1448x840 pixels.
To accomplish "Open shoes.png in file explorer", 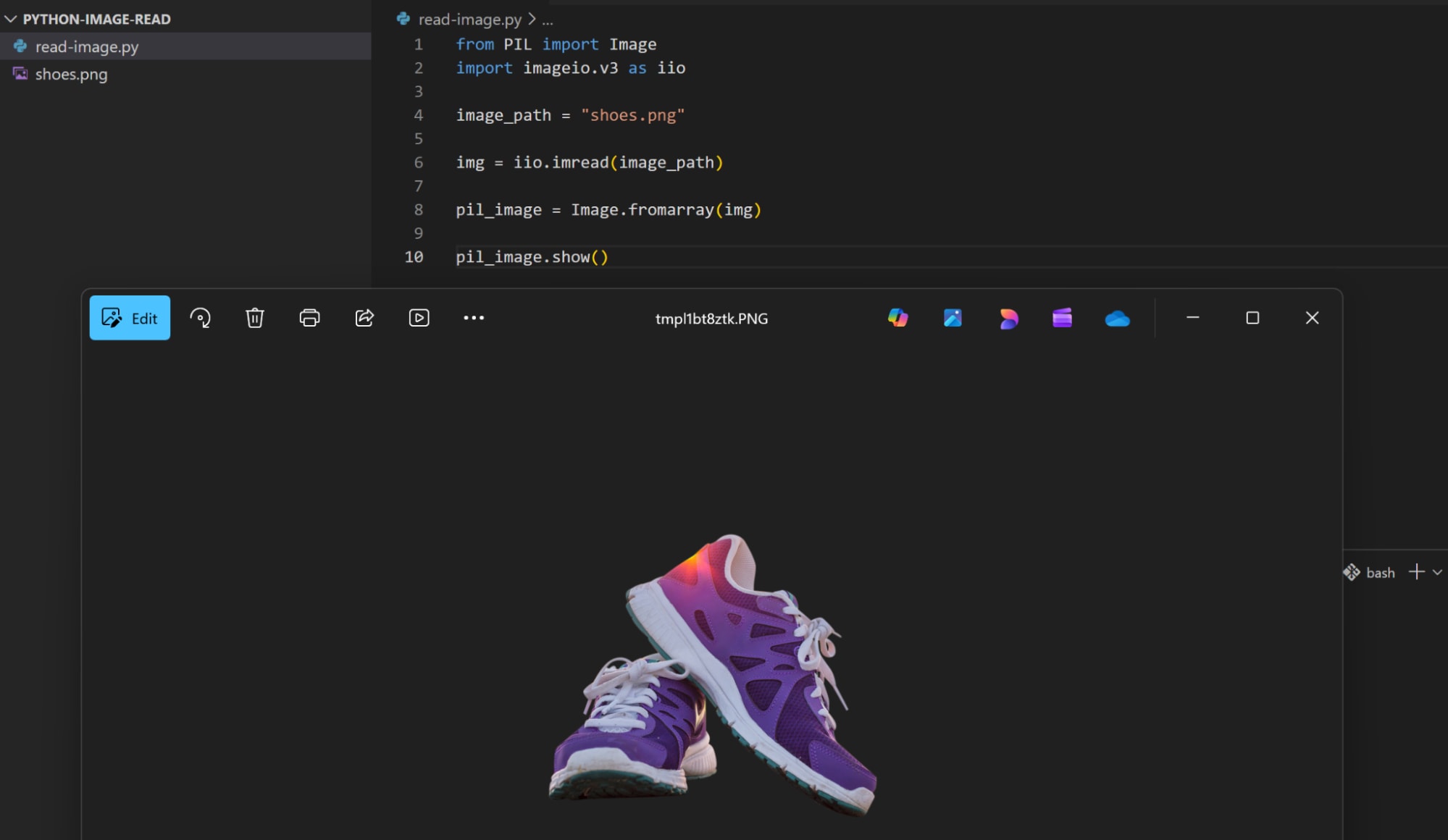I will (71, 75).
